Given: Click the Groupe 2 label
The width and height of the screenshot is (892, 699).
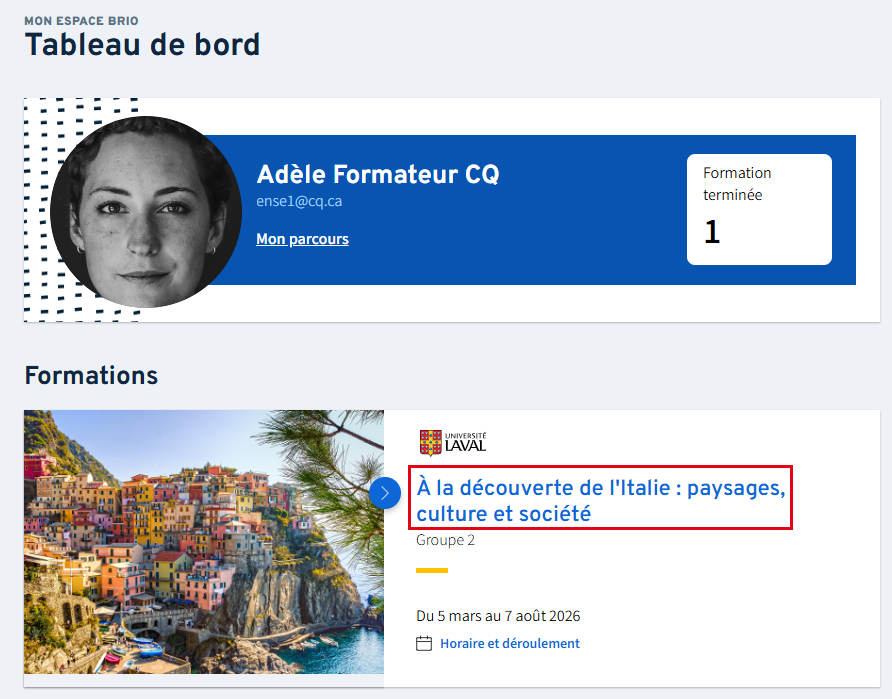Looking at the screenshot, I should point(445,540).
